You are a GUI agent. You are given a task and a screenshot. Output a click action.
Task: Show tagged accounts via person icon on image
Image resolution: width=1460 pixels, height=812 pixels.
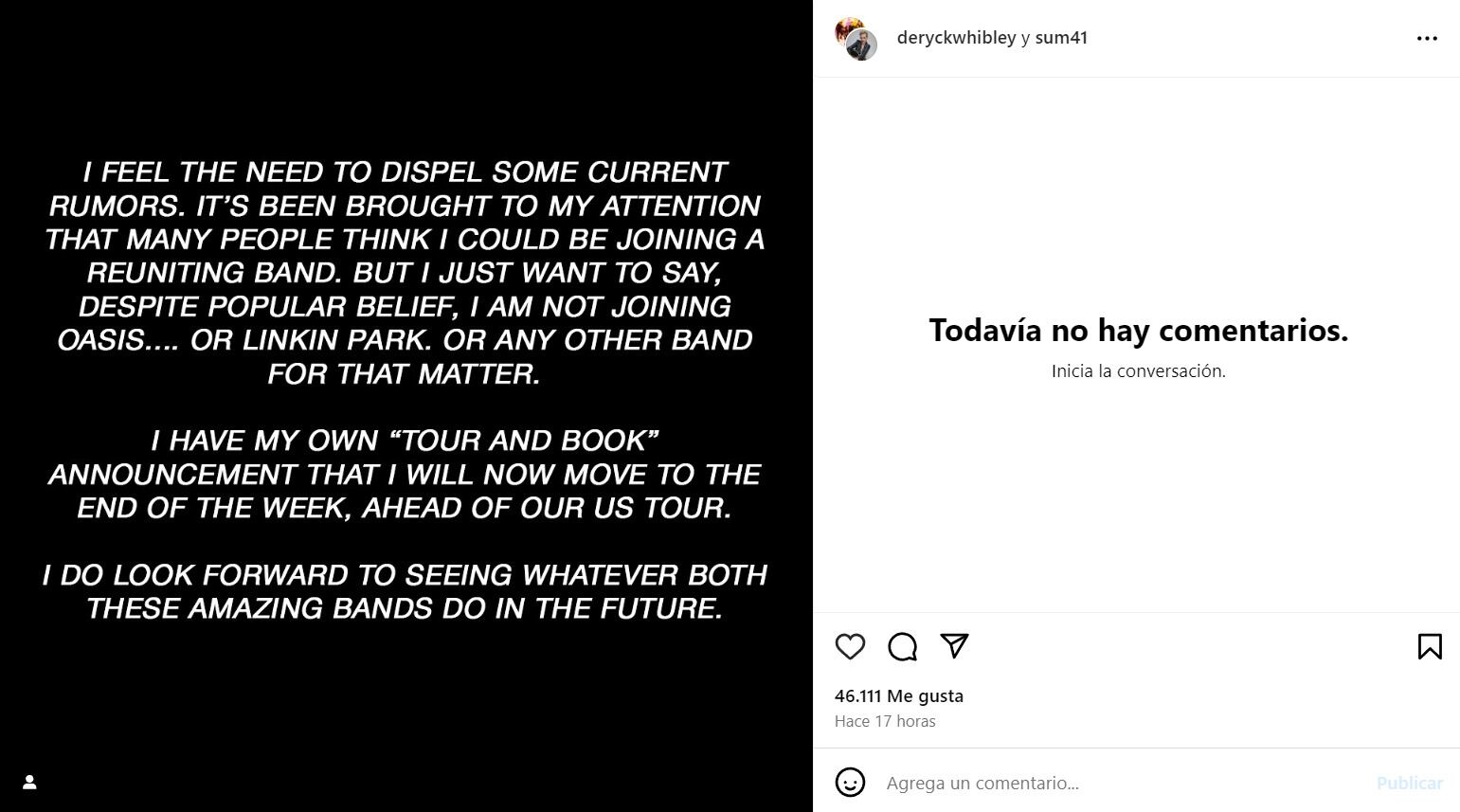[29, 782]
